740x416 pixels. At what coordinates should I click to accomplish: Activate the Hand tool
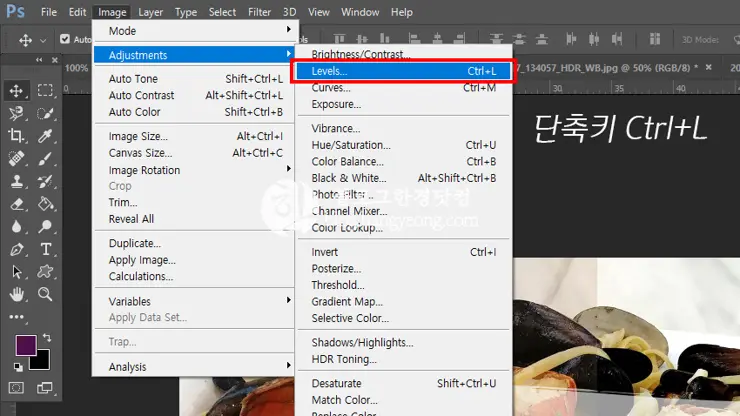(17, 294)
